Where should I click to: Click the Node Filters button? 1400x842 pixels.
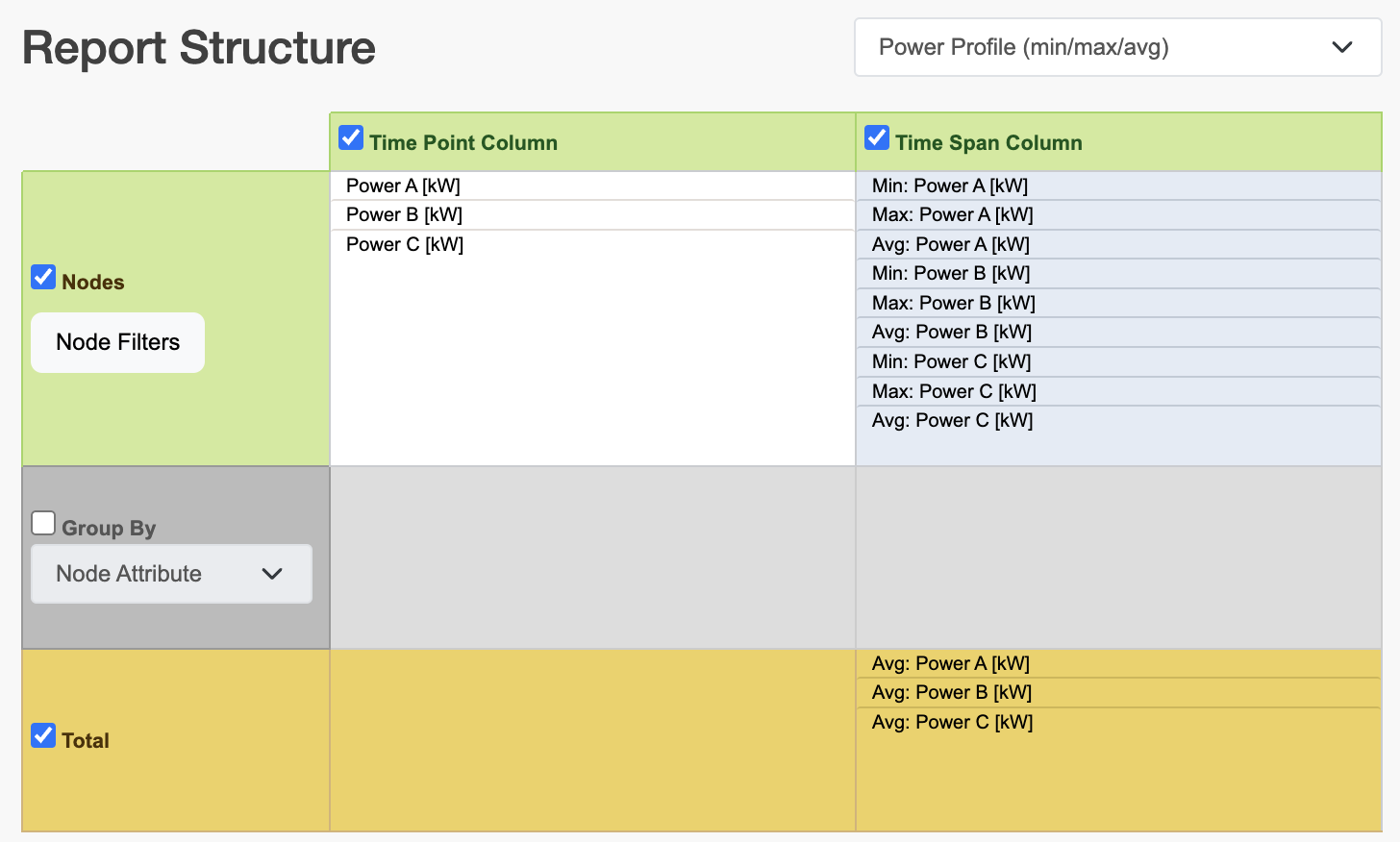tap(117, 342)
